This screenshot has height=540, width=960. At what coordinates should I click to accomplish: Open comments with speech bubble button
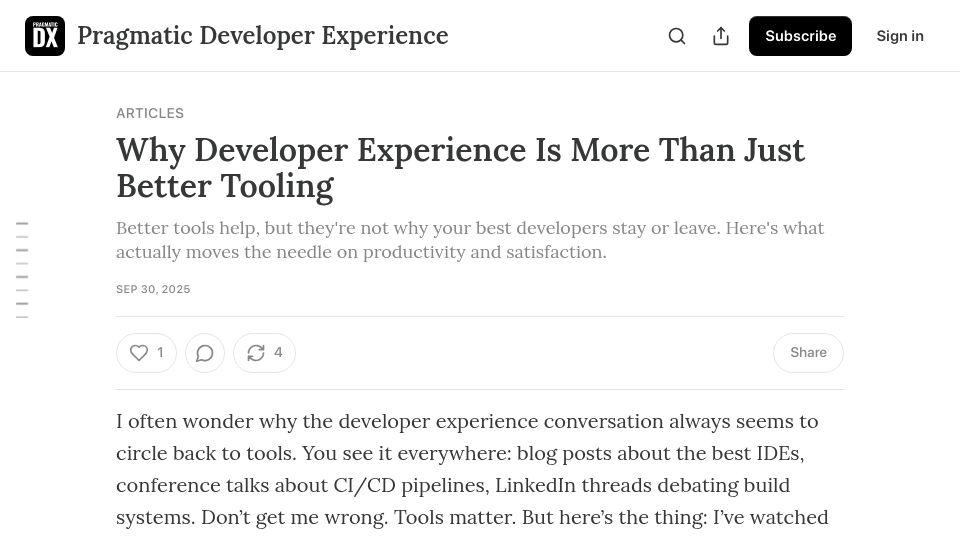(204, 353)
